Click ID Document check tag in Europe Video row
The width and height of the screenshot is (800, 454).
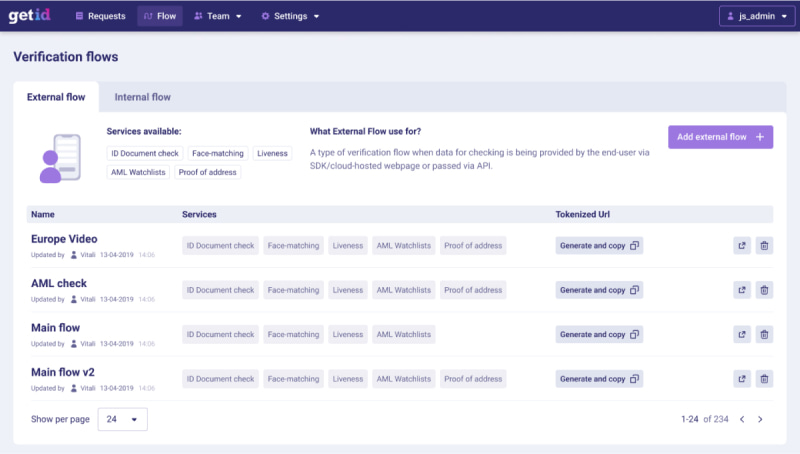point(220,245)
